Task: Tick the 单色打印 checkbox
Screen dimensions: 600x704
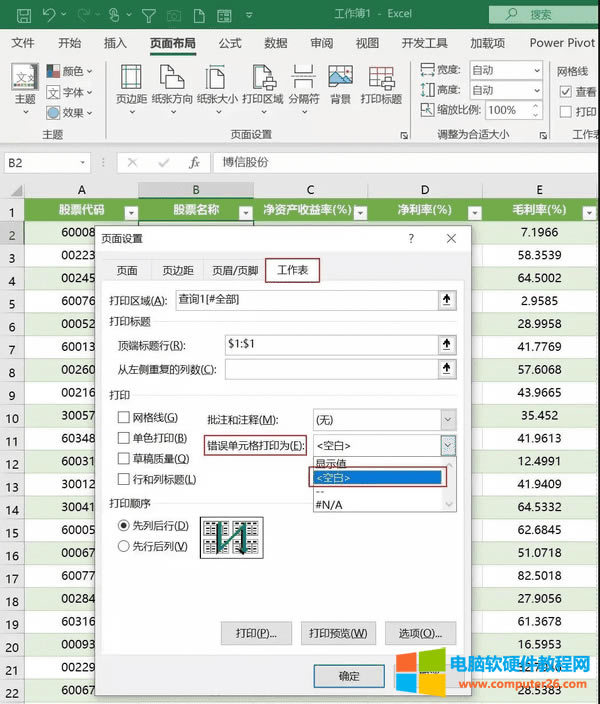Action: tap(124, 438)
